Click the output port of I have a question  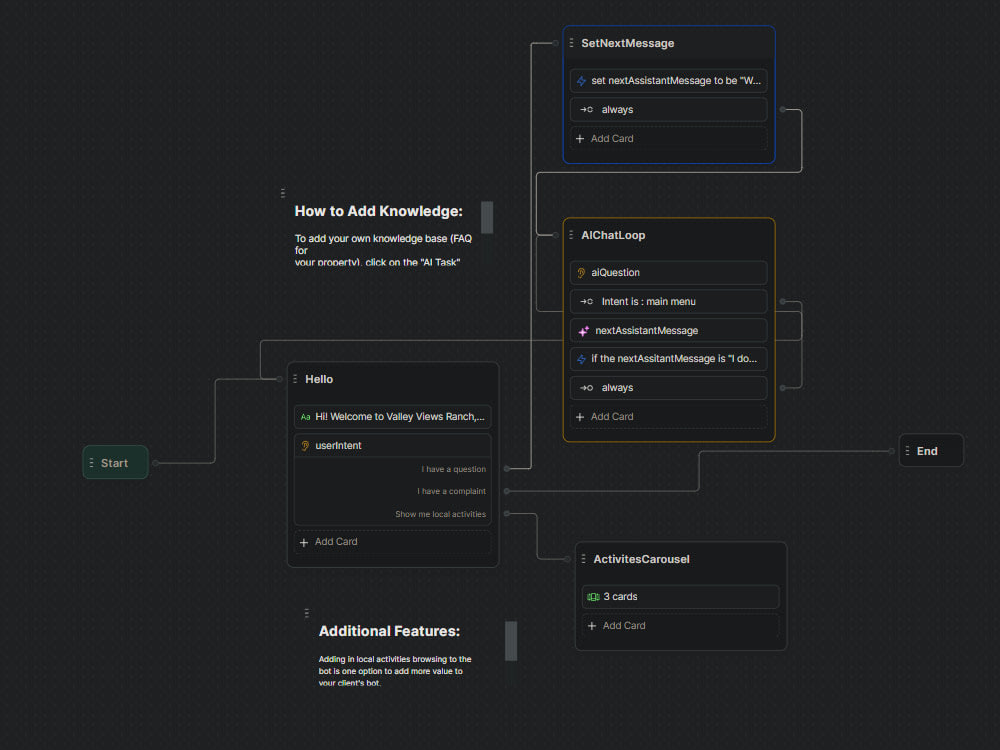pos(506,469)
